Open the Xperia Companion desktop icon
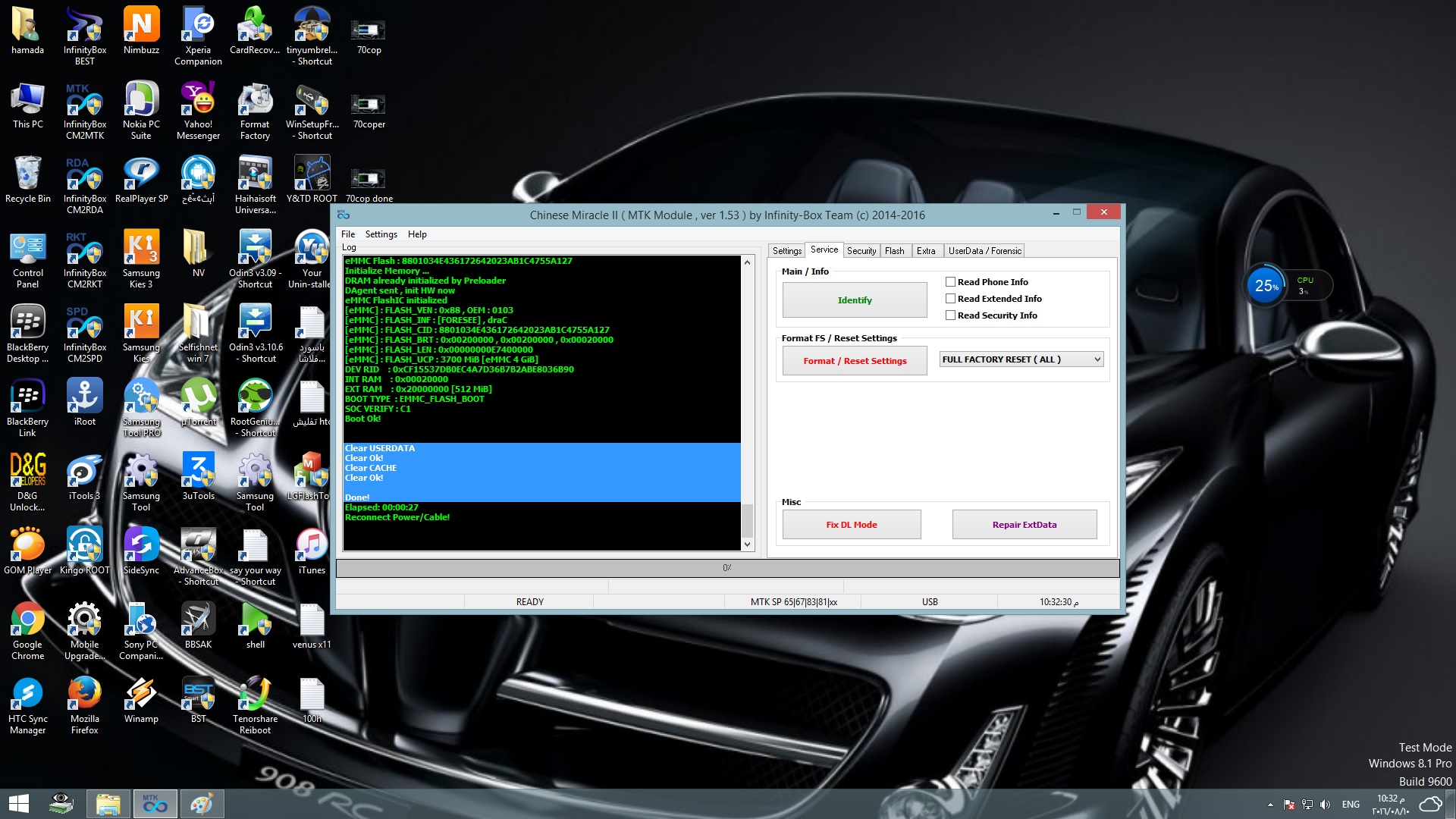1456x819 pixels. click(x=198, y=35)
